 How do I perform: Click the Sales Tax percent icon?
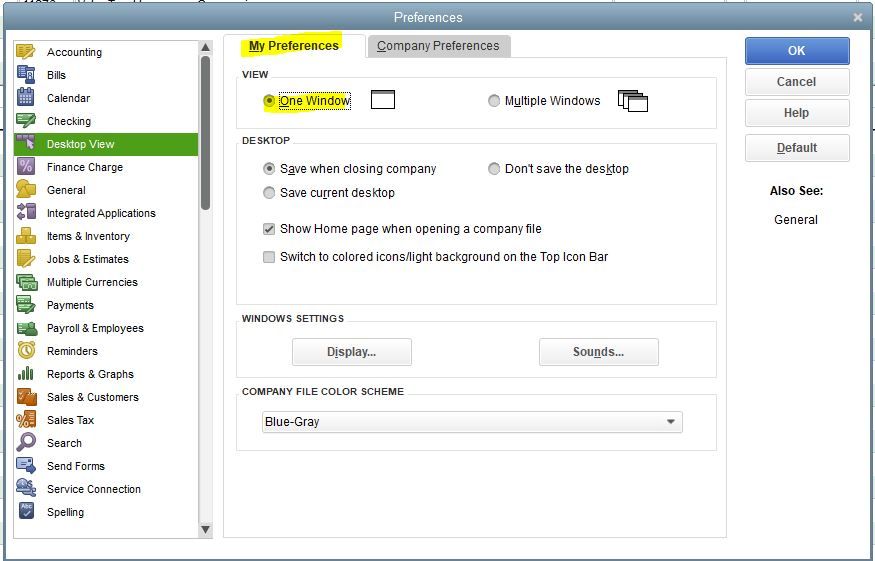26,419
